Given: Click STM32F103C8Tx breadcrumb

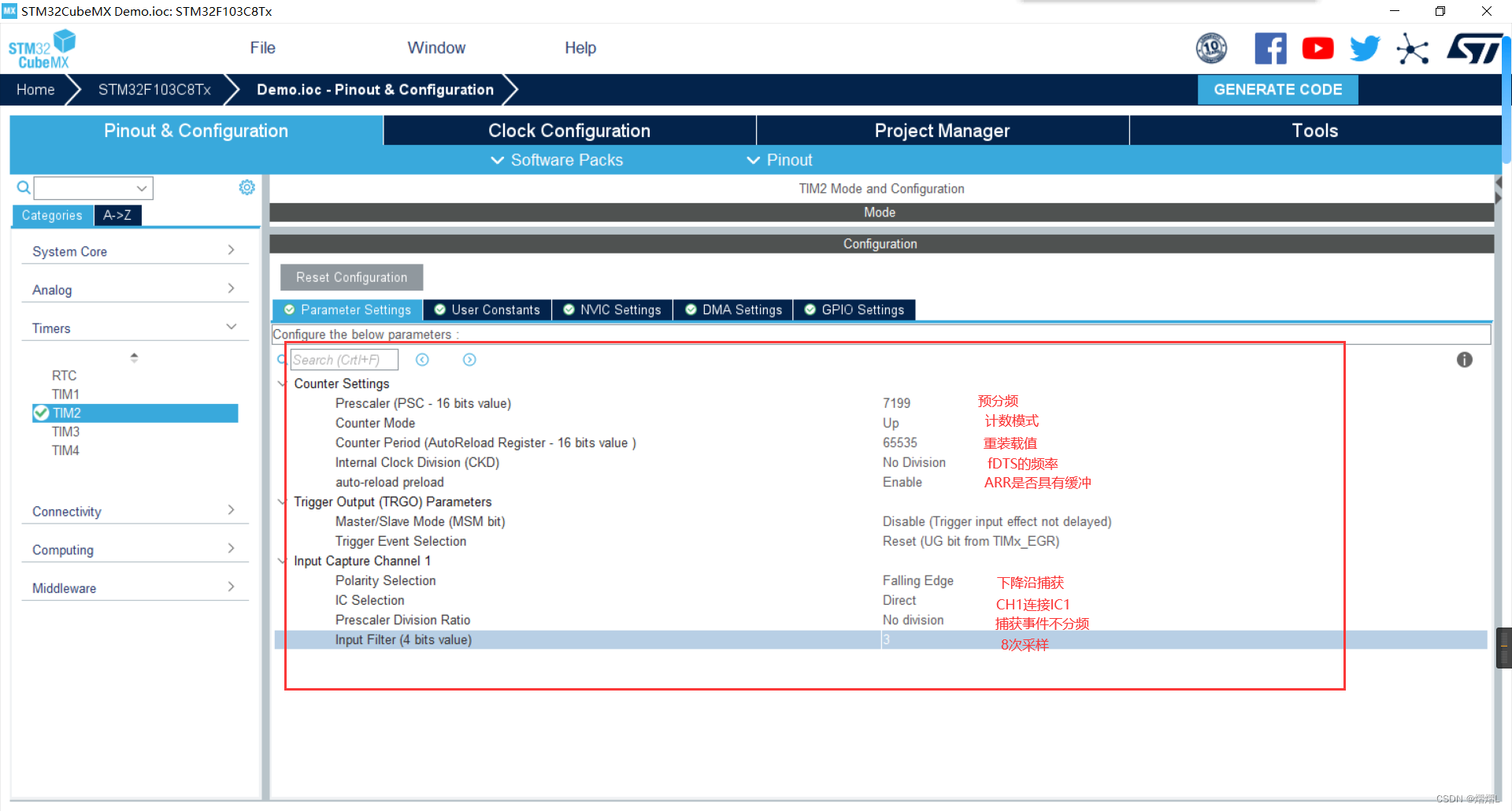Looking at the screenshot, I should click(x=154, y=90).
